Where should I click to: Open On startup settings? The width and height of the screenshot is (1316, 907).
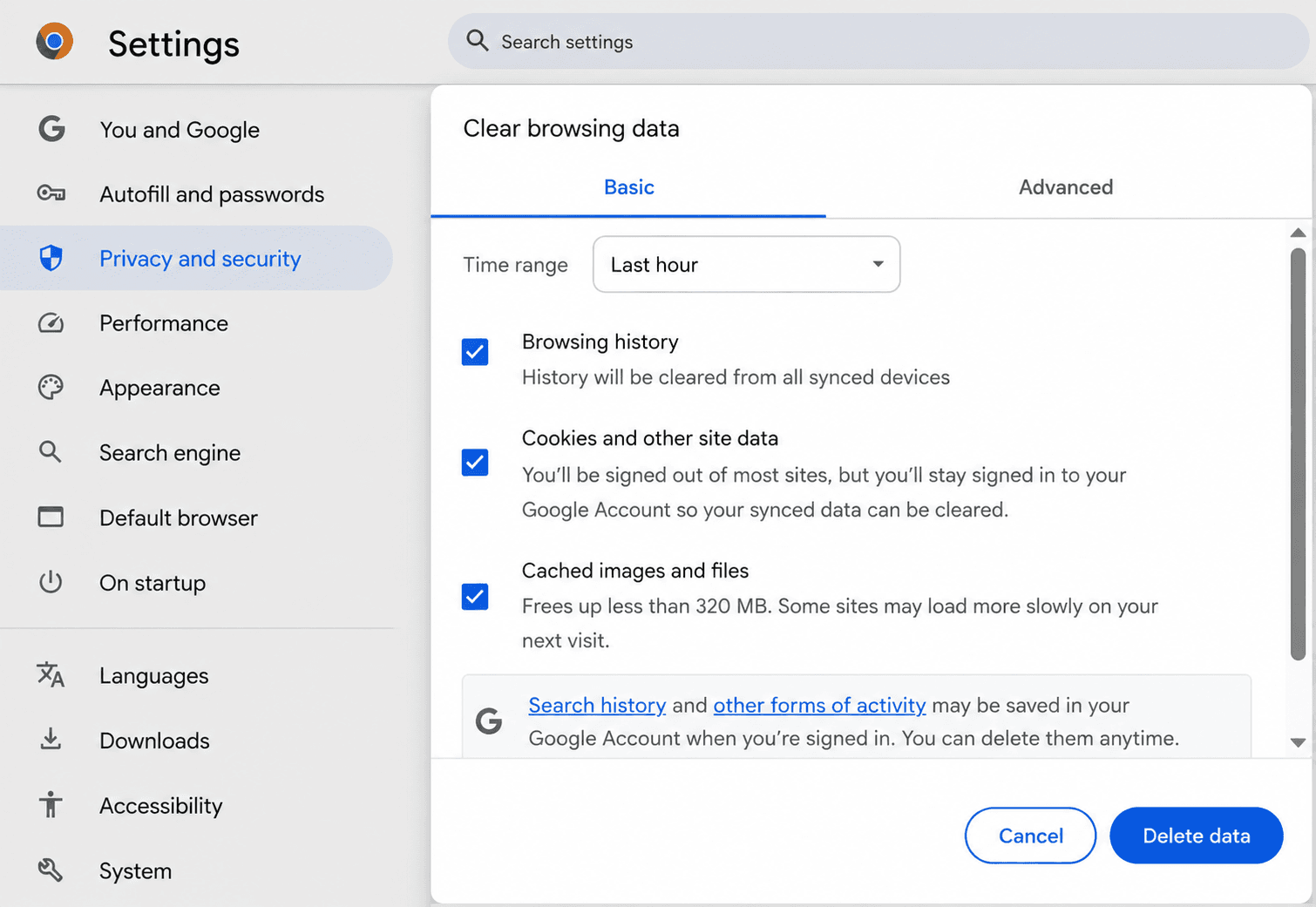196,582
